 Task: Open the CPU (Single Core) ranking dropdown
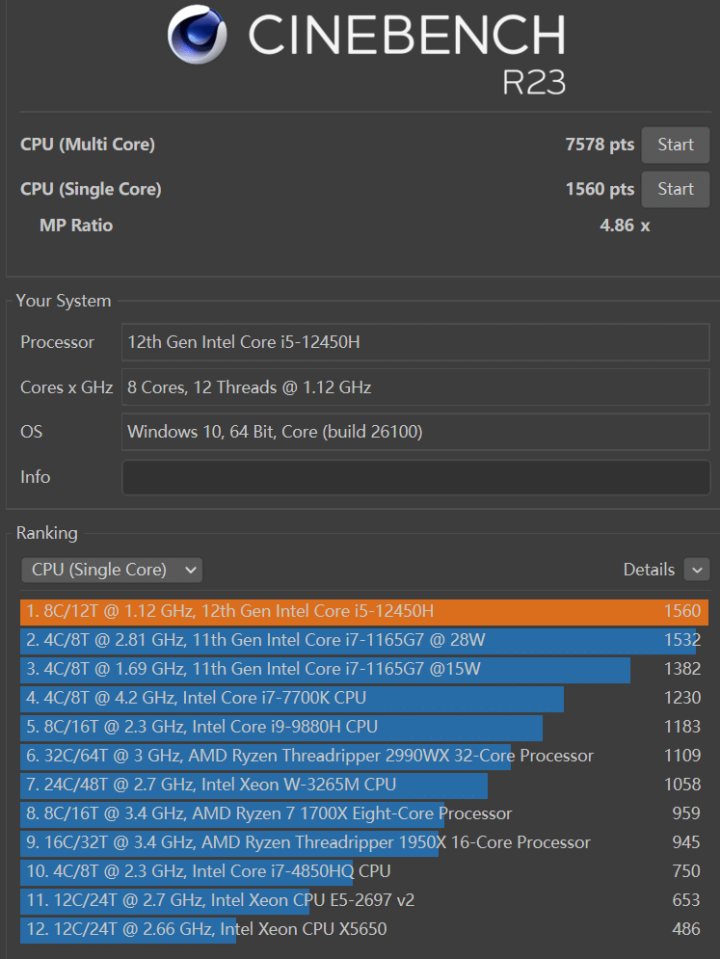[x=111, y=570]
